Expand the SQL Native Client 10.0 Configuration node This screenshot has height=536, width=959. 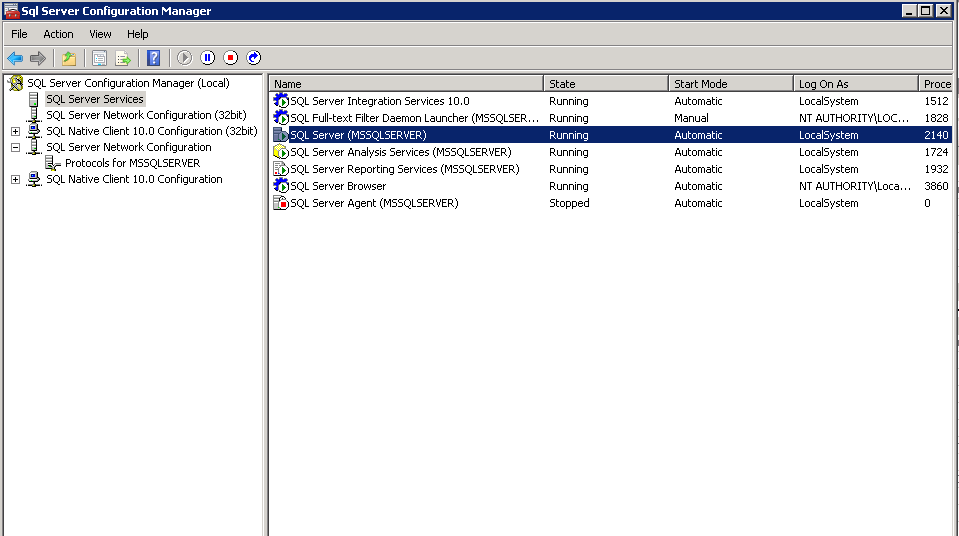(15, 179)
